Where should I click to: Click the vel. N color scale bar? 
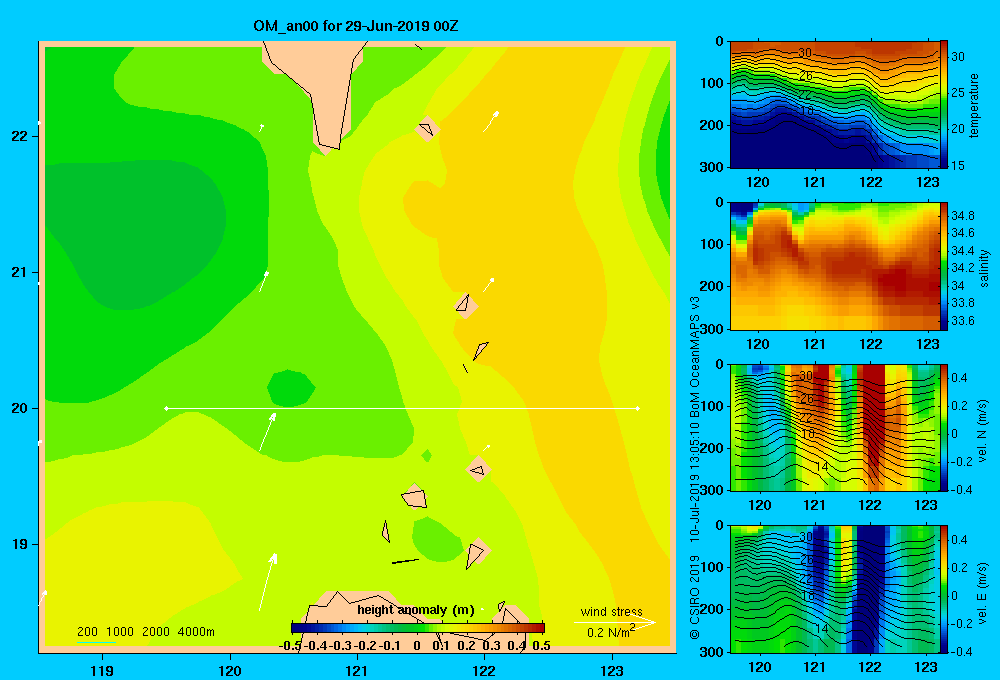point(944,427)
